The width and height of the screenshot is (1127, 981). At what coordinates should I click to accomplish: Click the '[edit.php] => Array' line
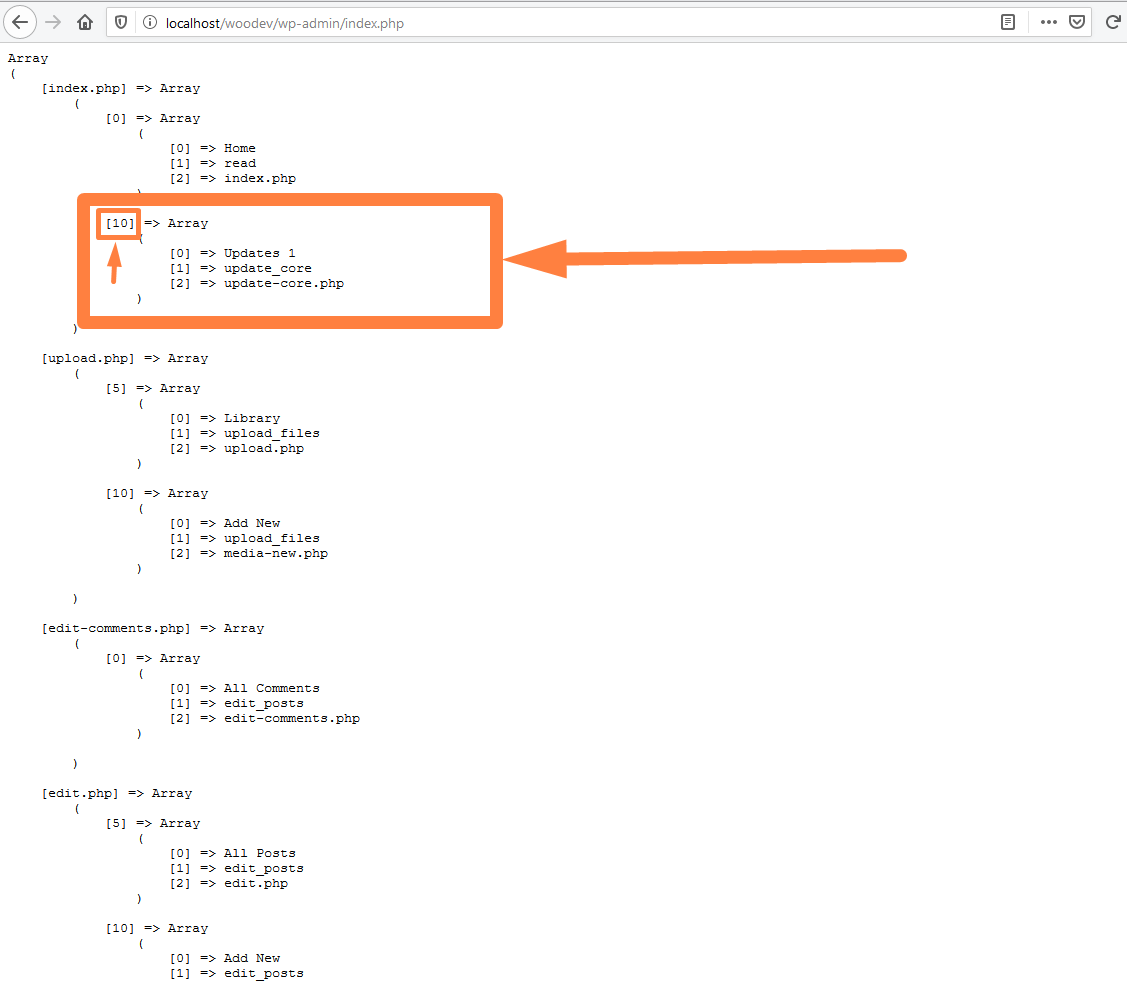(x=117, y=793)
